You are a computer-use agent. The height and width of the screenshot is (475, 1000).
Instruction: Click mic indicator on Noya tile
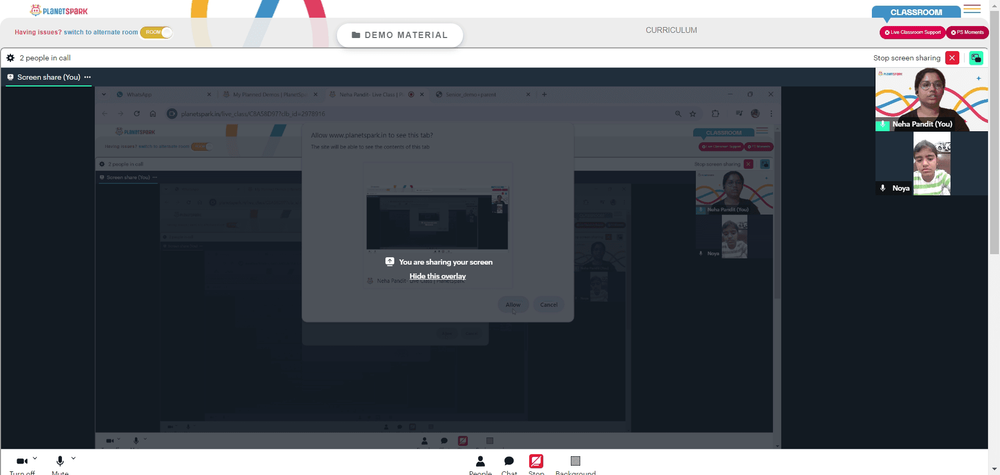point(883,188)
